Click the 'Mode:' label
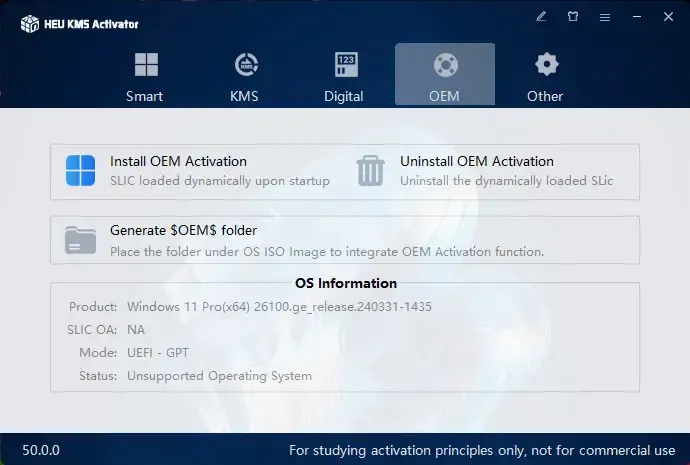 tap(98, 353)
